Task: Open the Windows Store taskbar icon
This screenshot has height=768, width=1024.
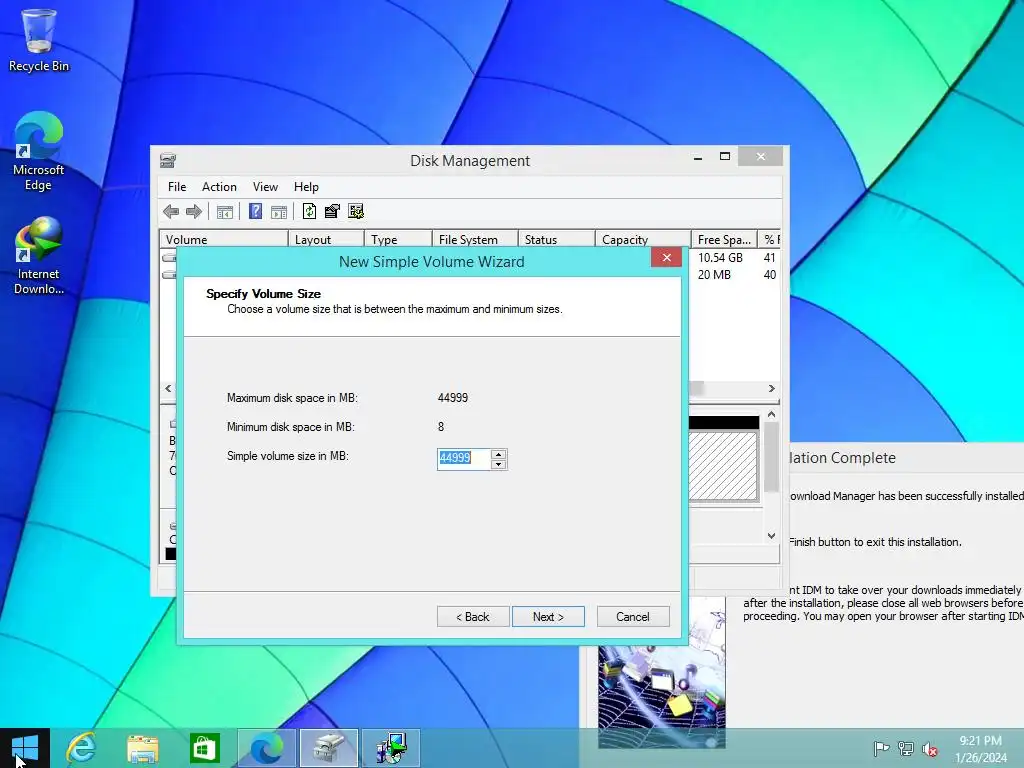Action: (204, 748)
